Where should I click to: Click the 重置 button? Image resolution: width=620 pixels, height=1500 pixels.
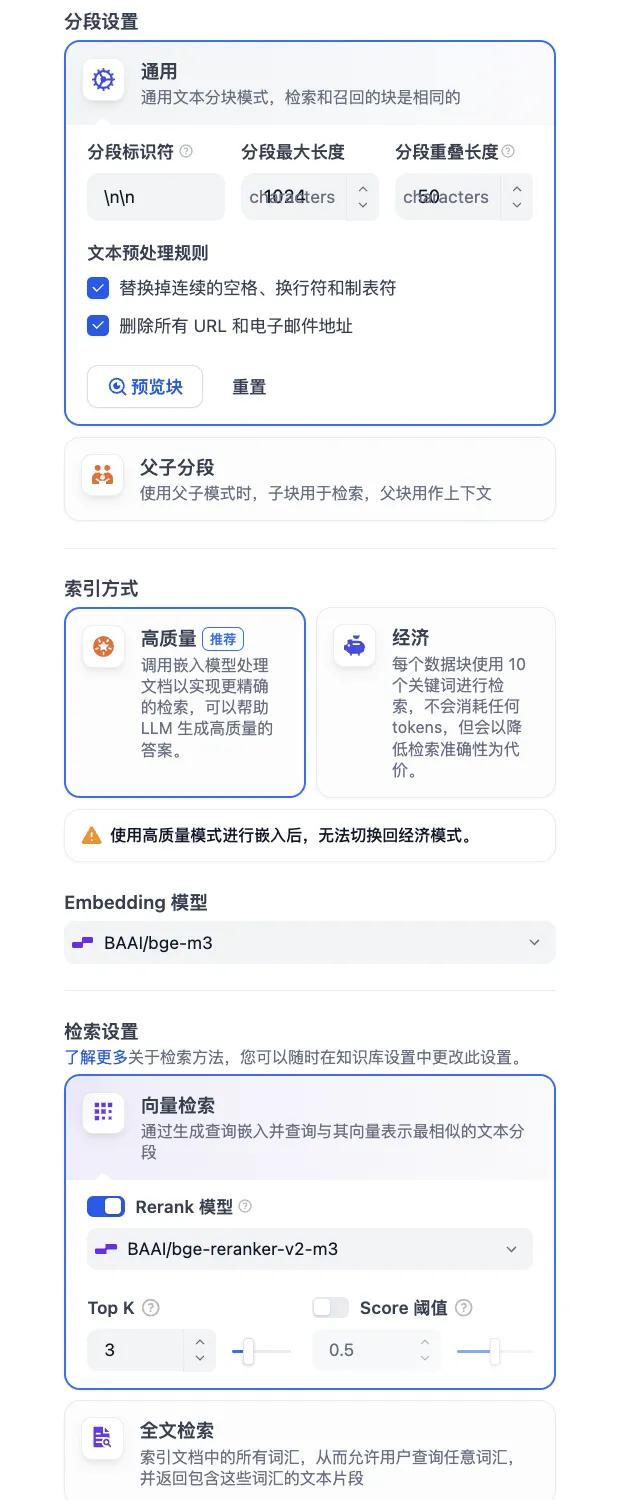248,386
